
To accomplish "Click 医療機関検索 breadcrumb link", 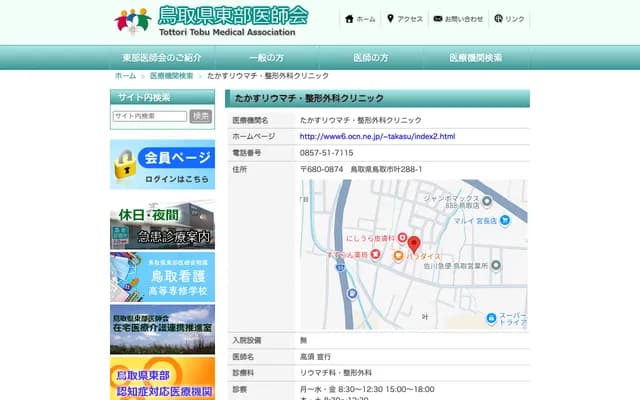I will click(x=171, y=76).
